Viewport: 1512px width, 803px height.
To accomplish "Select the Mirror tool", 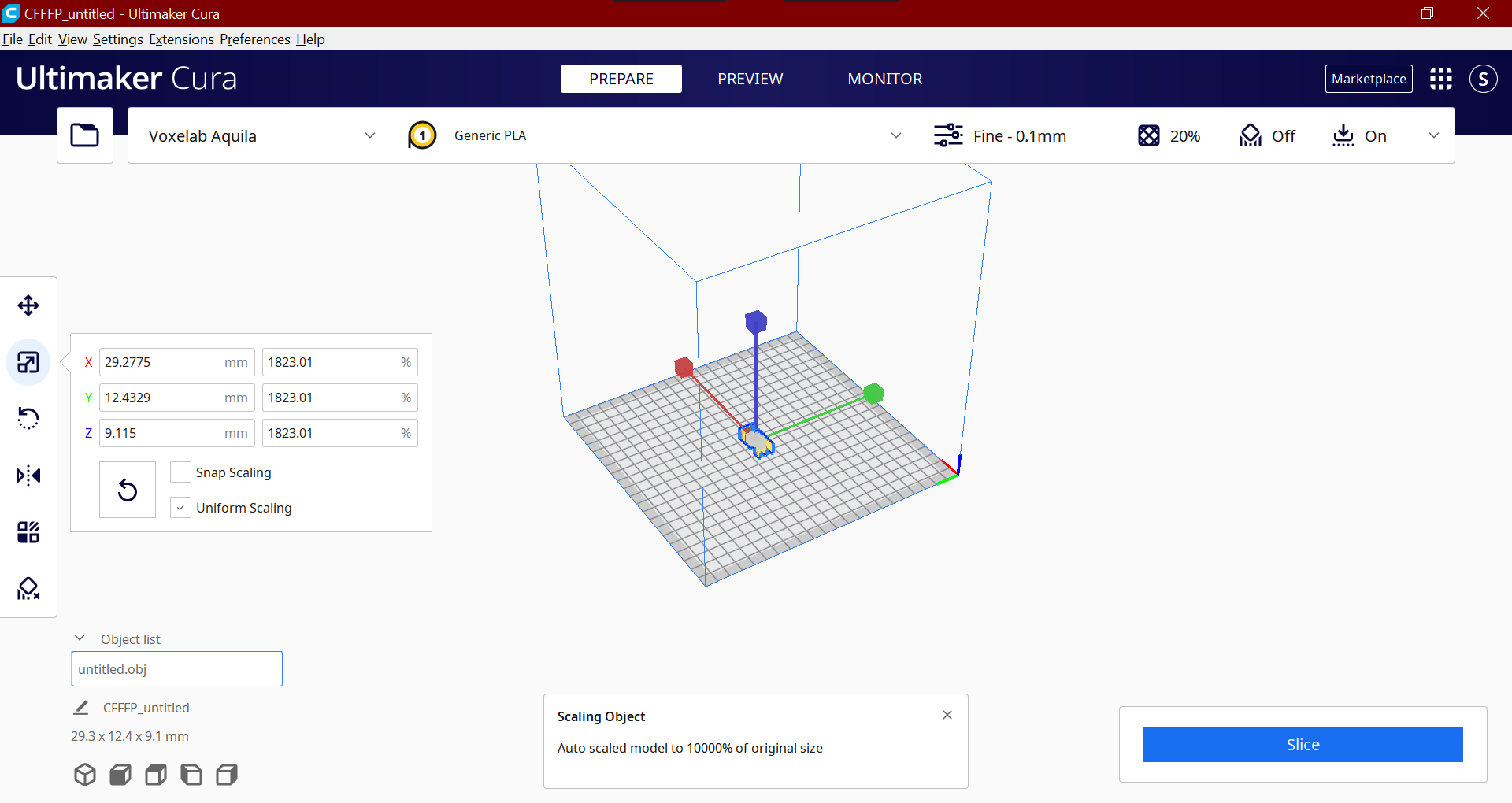I will (x=28, y=476).
